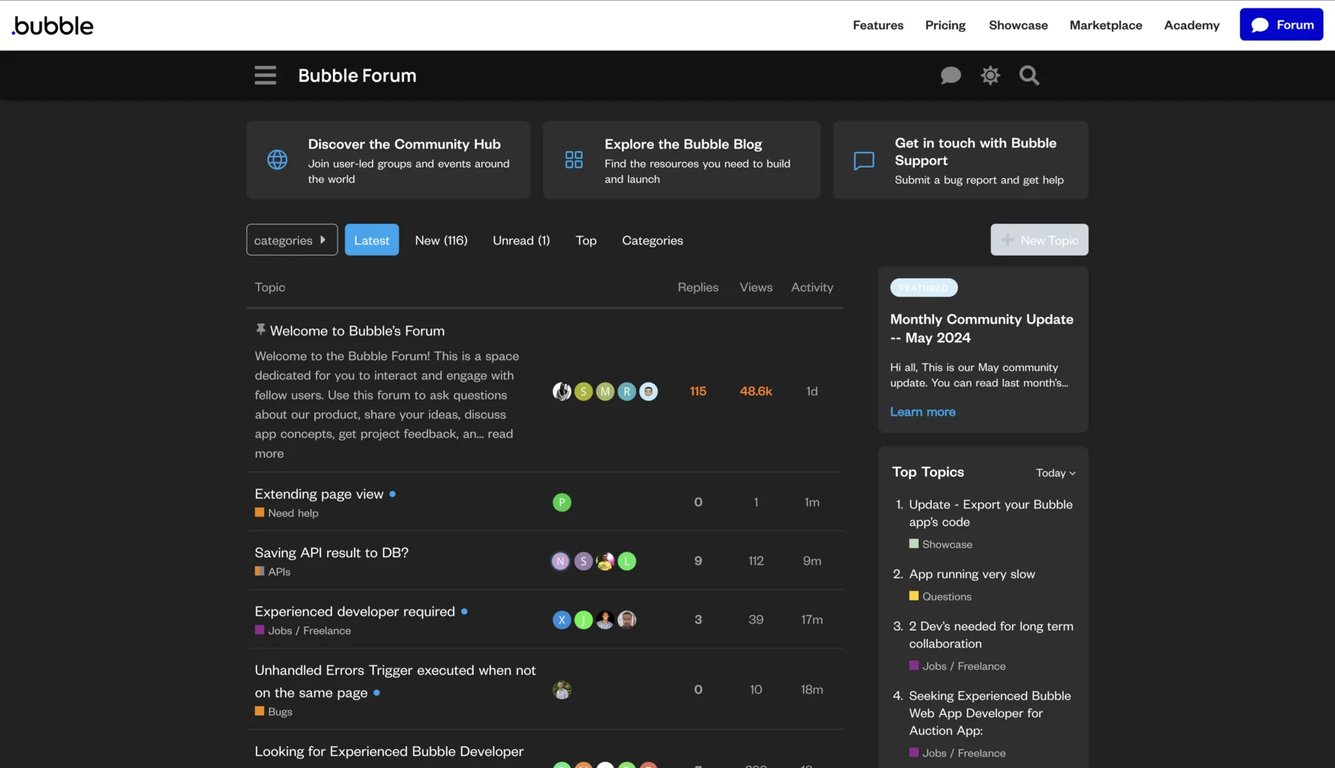Click avatar on Unhandled Errors Trigger row
This screenshot has width=1335, height=768.
click(562, 690)
